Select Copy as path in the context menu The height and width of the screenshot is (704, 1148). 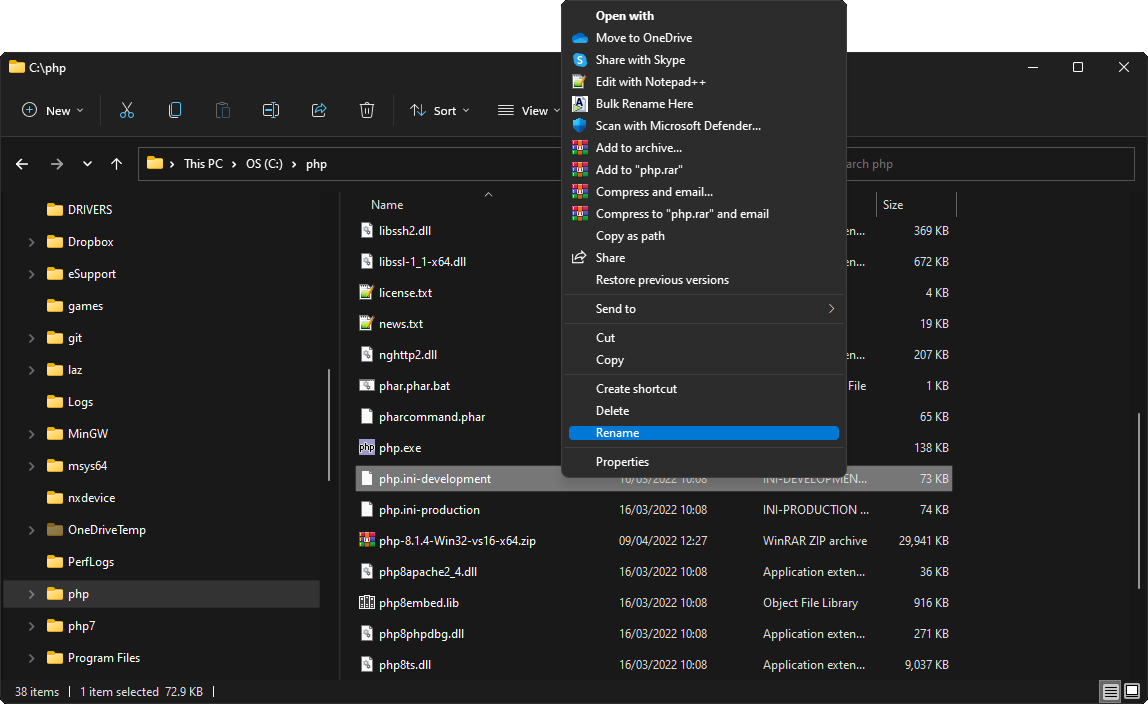[x=704, y=236]
